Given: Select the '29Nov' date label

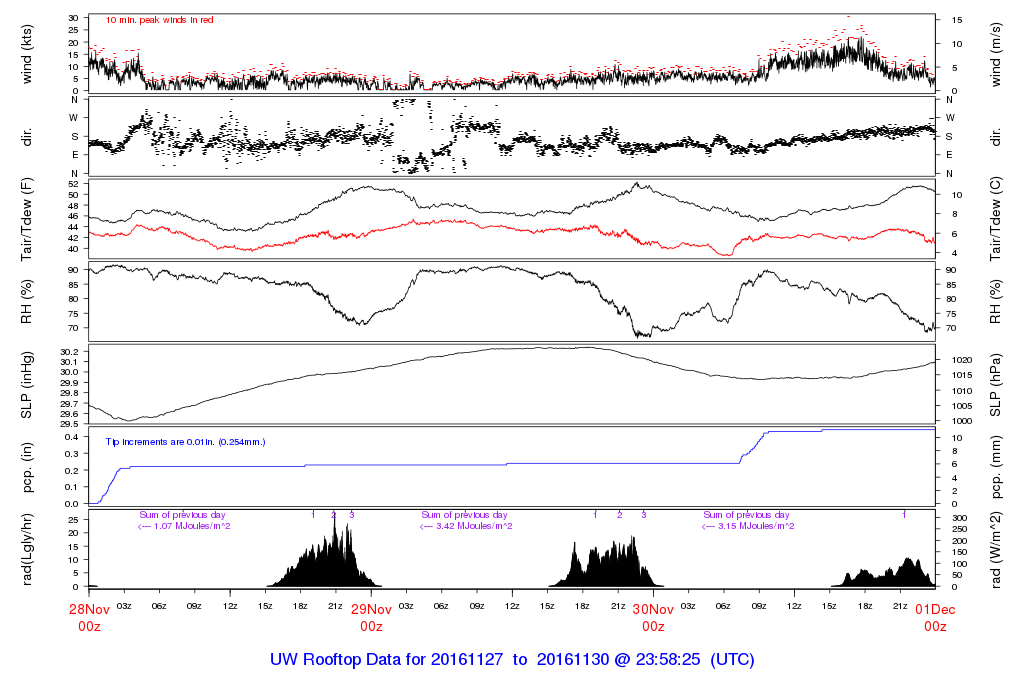Looking at the screenshot, I should 372,610.
